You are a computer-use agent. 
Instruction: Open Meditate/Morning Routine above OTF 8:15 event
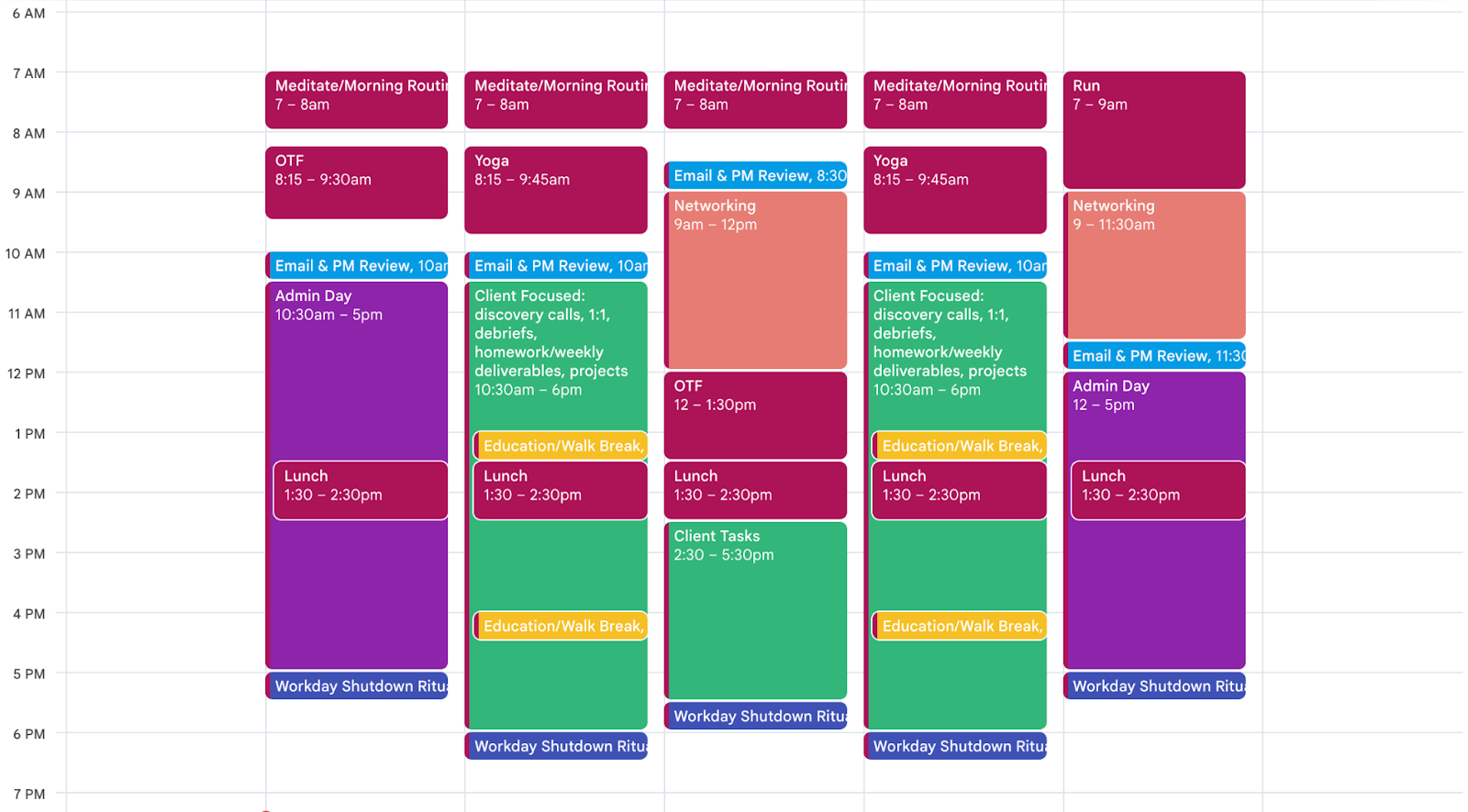pyautogui.click(x=356, y=100)
